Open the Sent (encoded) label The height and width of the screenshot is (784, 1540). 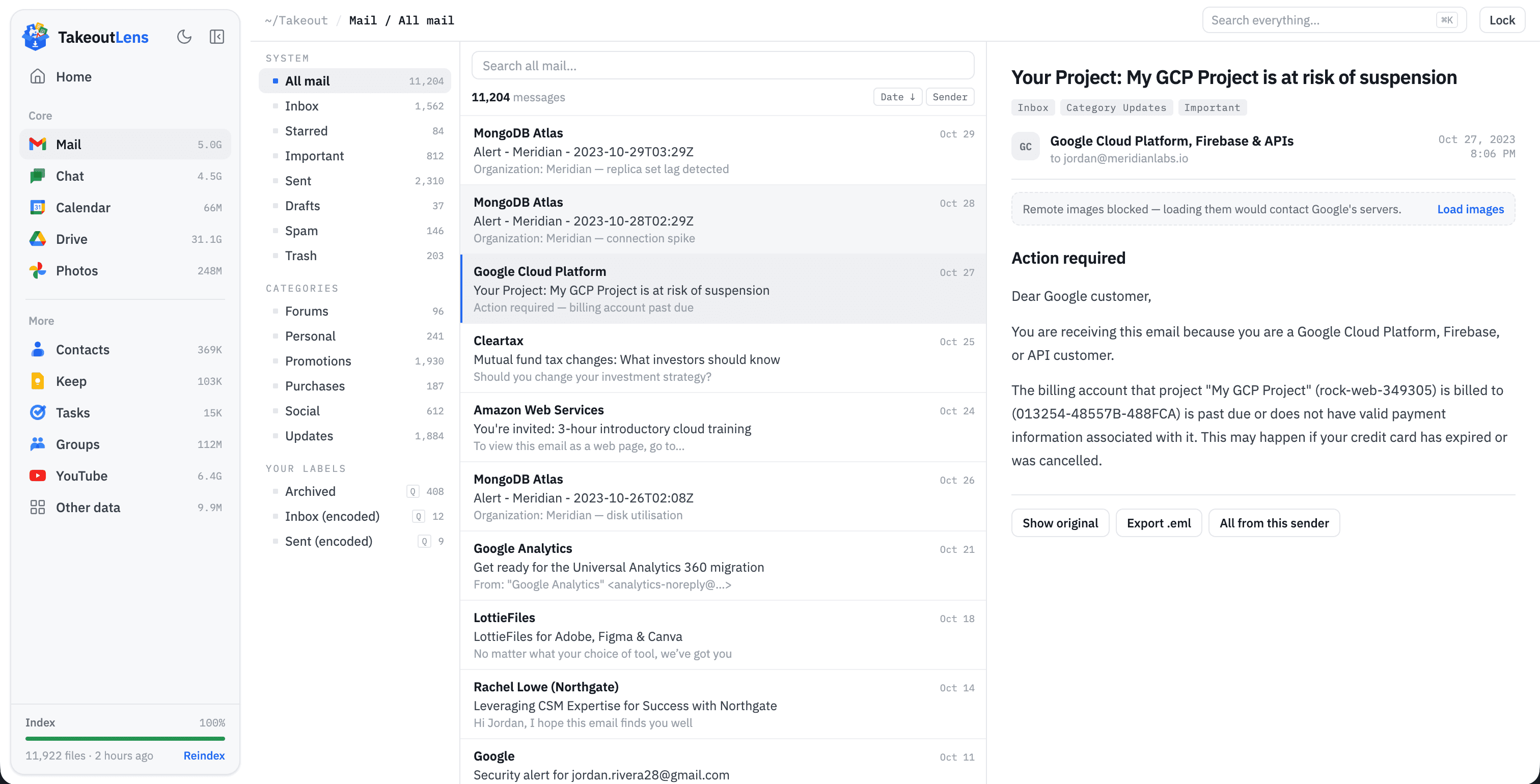355,541
